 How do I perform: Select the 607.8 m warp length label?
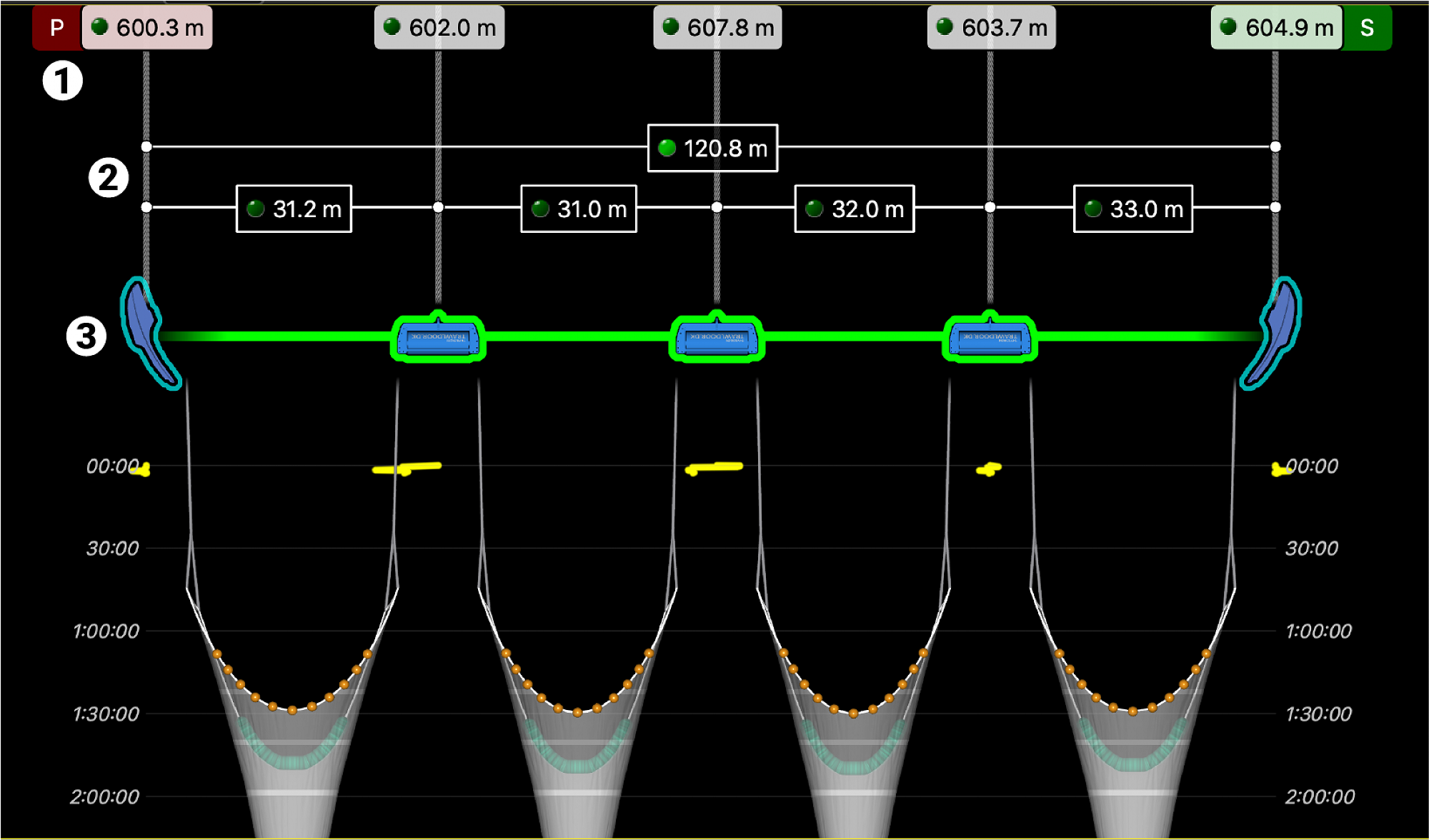(717, 28)
